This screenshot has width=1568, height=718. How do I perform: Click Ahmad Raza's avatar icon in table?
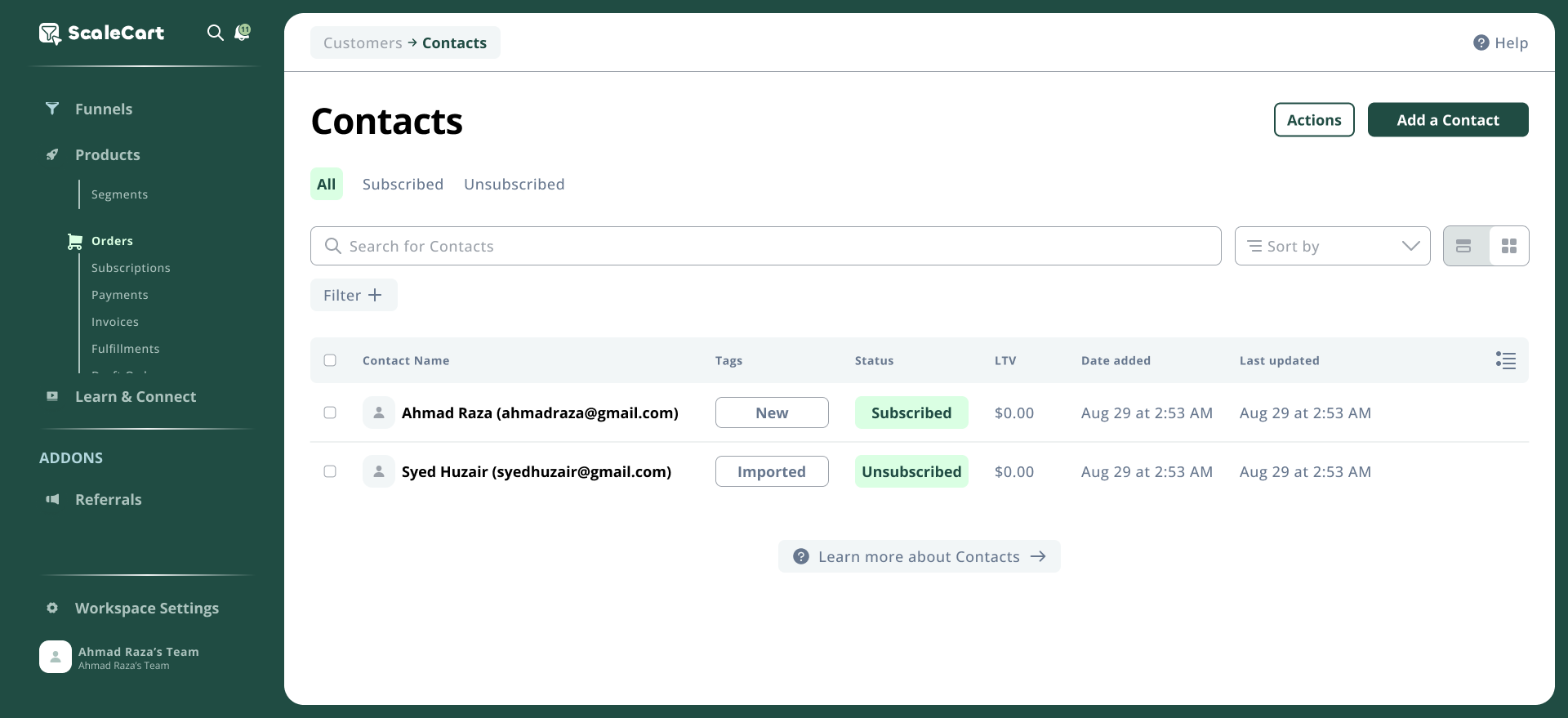379,413
